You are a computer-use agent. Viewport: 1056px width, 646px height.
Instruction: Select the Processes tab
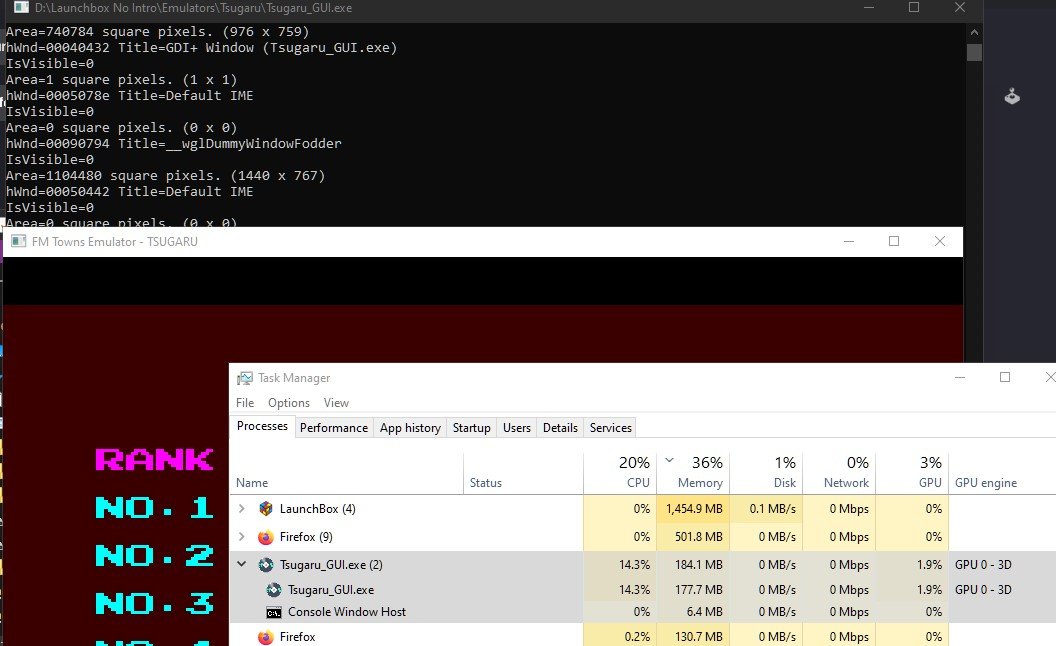262,426
